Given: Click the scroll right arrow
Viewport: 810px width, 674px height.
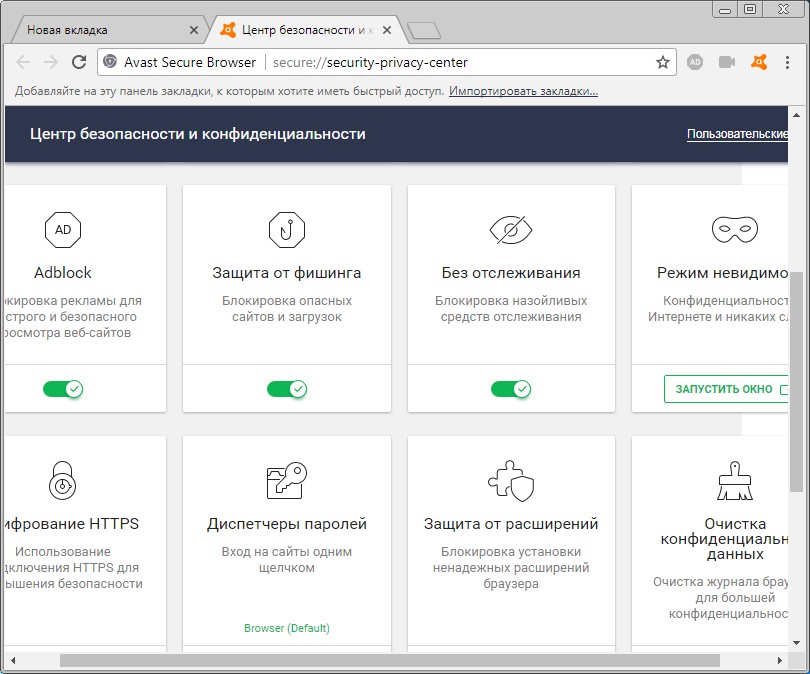Looking at the screenshot, I should point(780,660).
